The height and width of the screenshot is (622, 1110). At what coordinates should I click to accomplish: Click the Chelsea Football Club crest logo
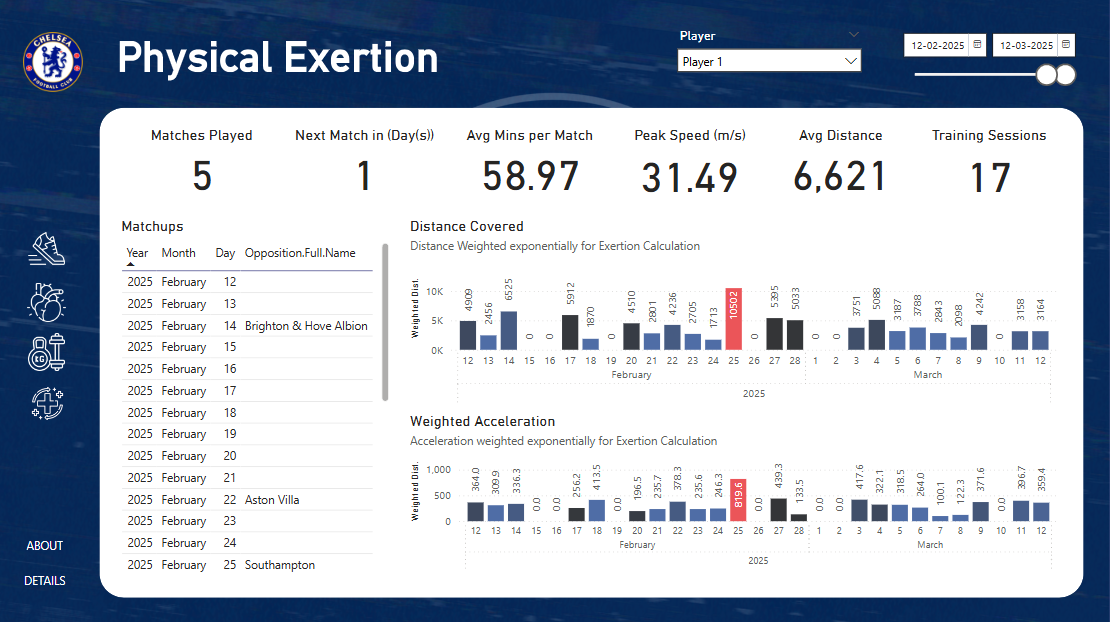click(x=53, y=62)
